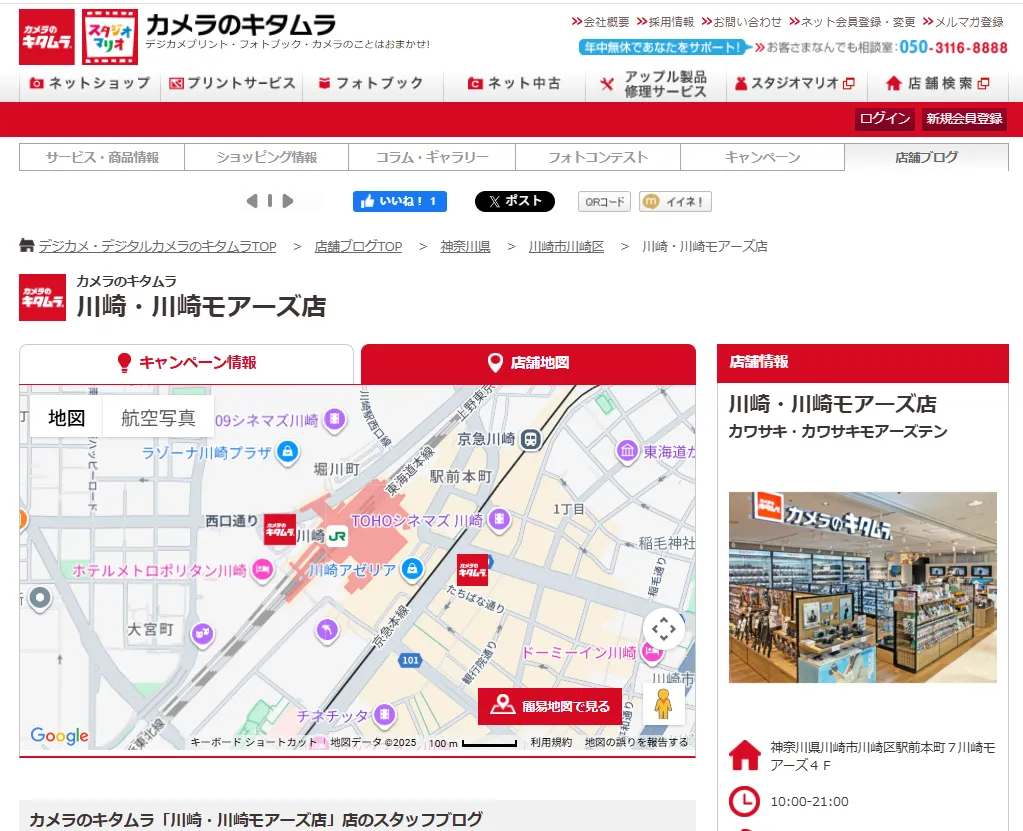Click the 利用規約 link on the map

551,742
